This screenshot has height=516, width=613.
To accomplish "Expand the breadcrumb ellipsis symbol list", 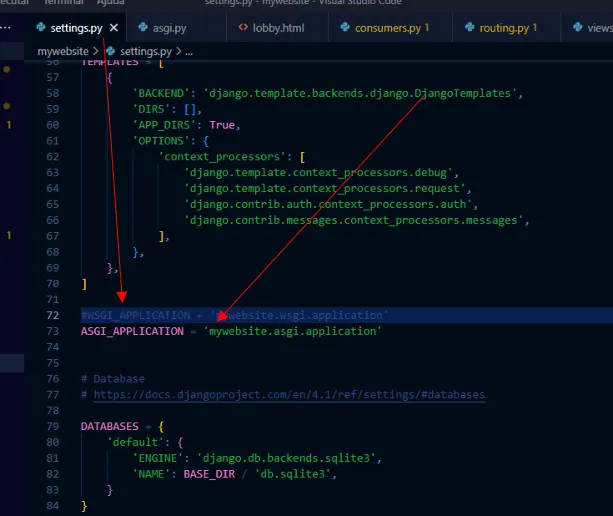I will [x=188, y=50].
